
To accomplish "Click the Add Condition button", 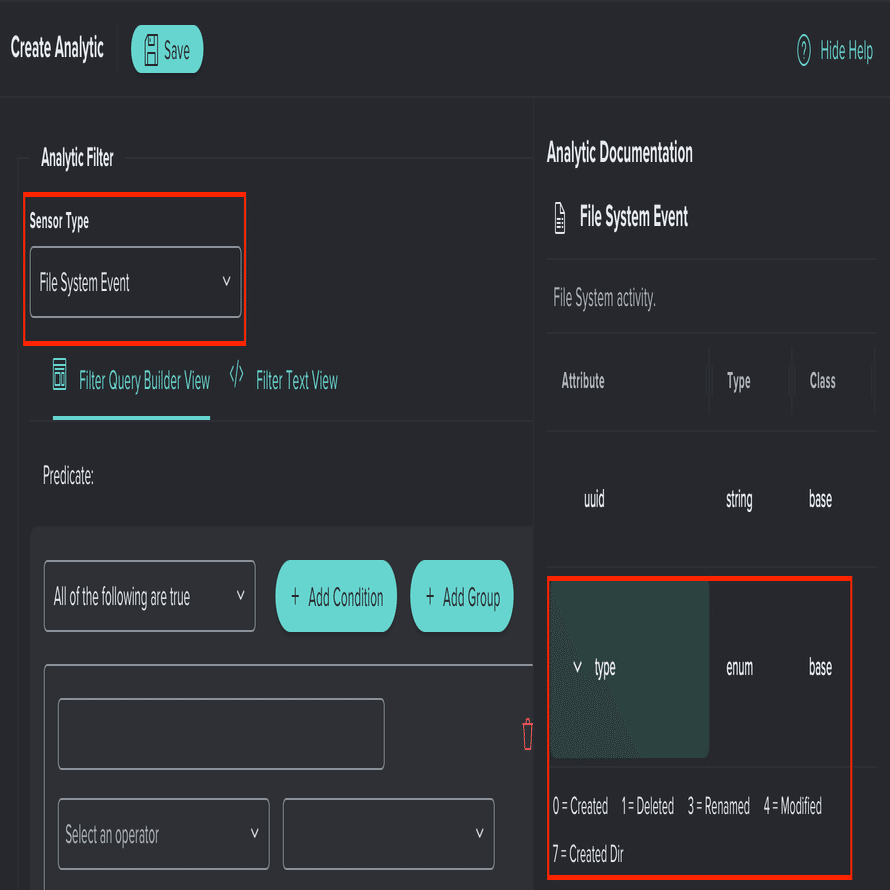I will point(336,596).
